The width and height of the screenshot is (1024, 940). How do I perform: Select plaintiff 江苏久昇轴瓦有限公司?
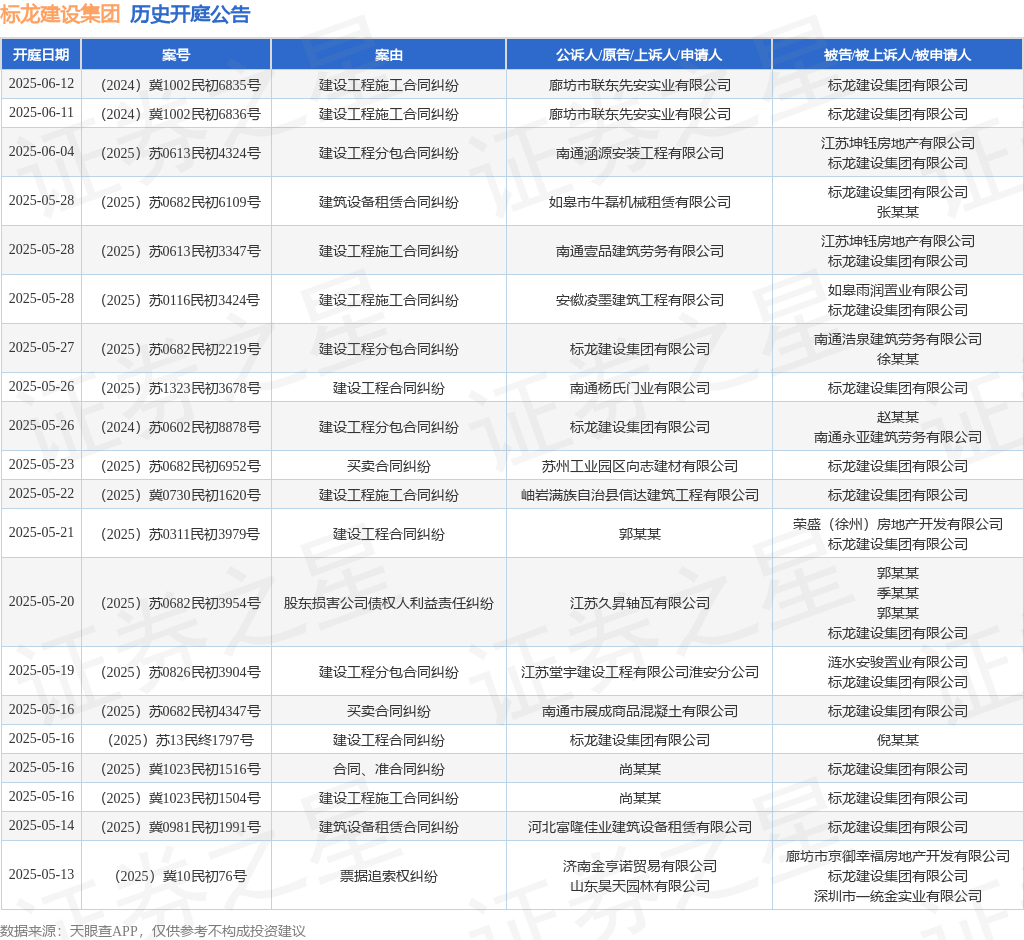639,603
